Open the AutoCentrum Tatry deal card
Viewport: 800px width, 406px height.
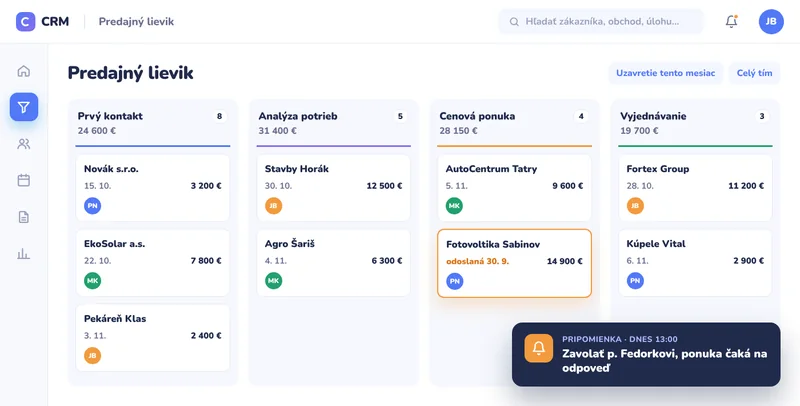tap(514, 188)
